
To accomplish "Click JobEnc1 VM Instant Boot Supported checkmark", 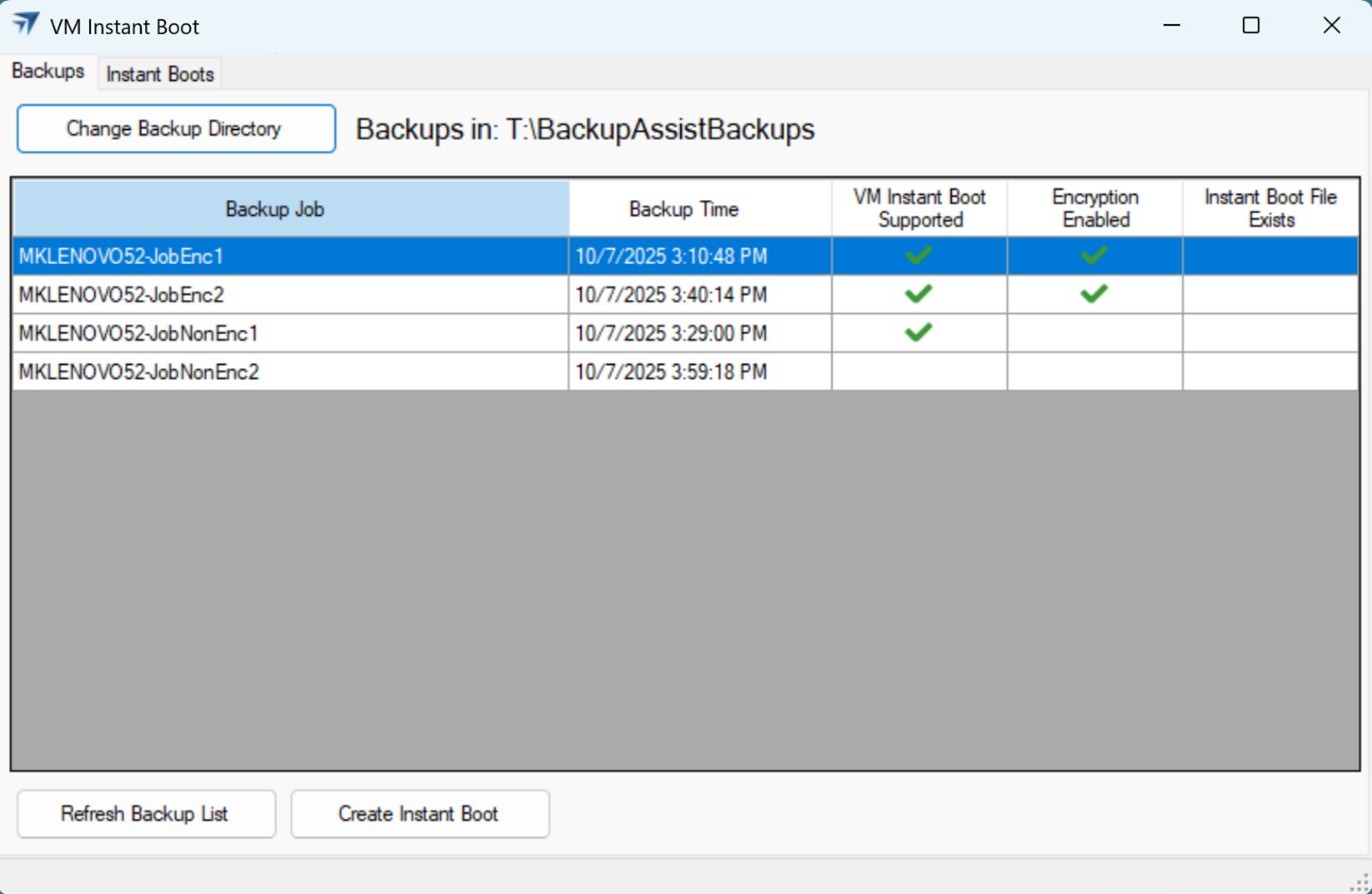I will point(918,256).
